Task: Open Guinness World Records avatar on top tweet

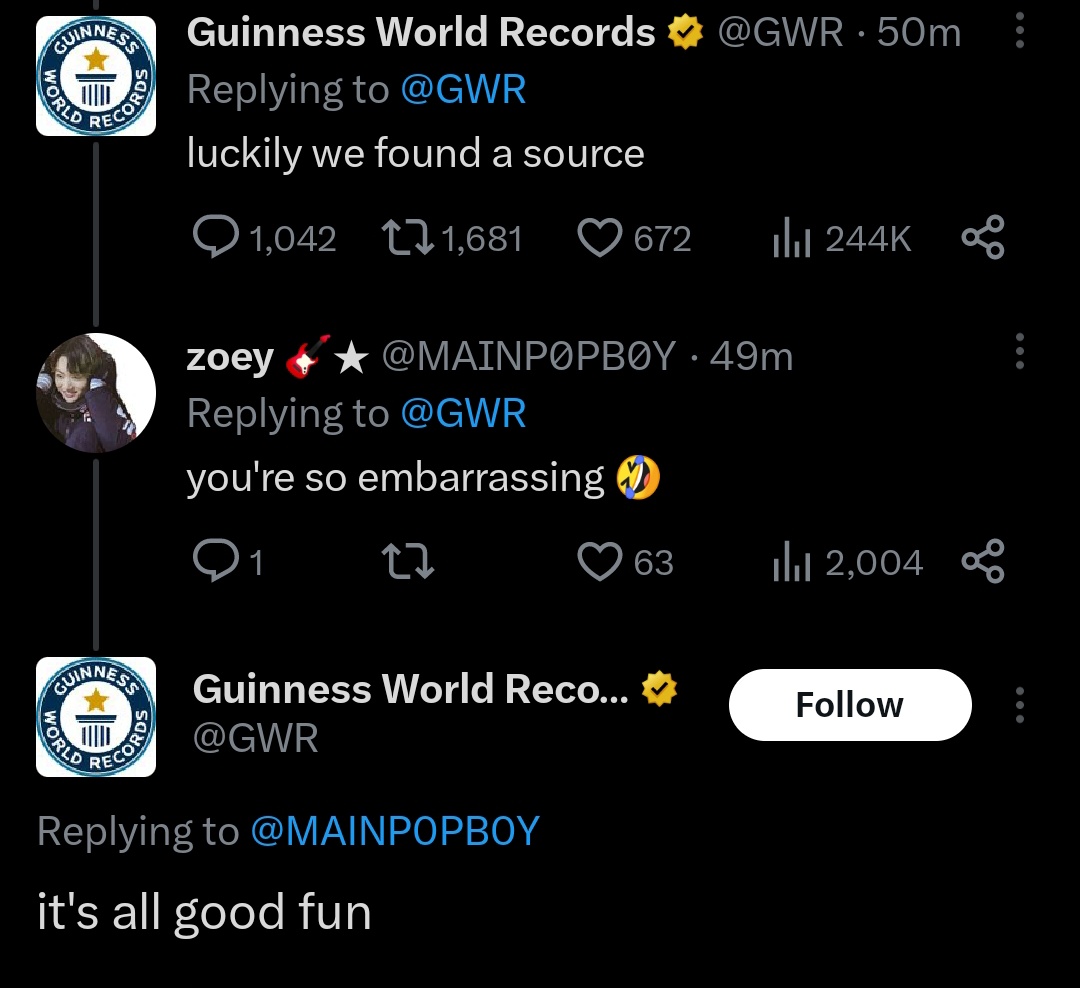Action: 96,76
